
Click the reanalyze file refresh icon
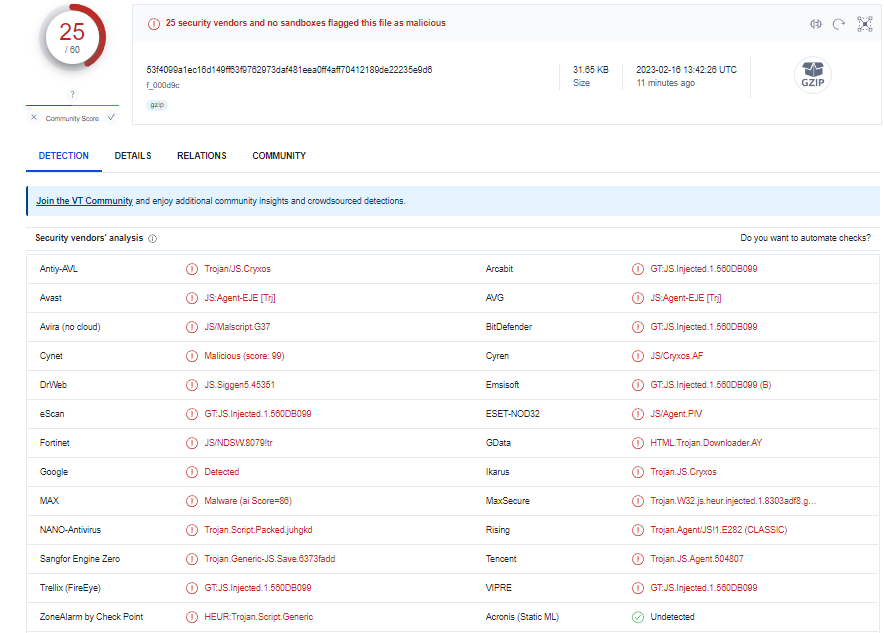pos(839,23)
